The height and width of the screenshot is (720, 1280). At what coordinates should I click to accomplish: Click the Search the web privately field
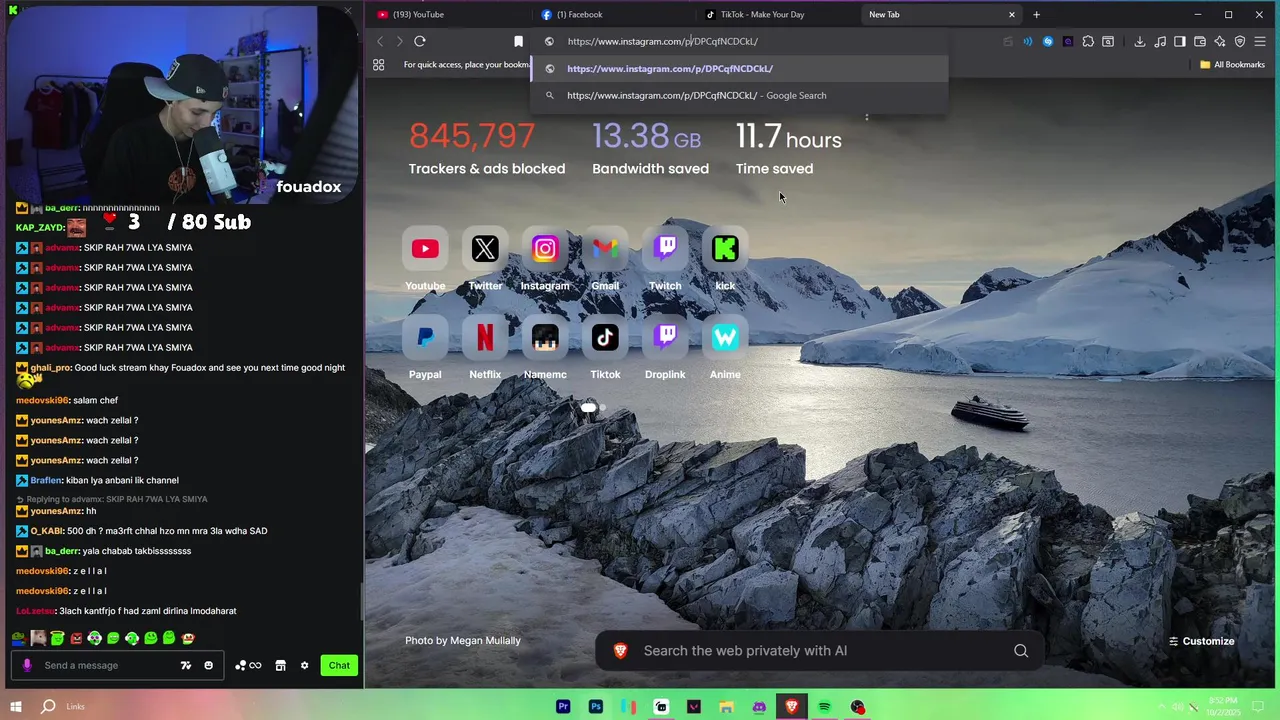[x=820, y=651]
